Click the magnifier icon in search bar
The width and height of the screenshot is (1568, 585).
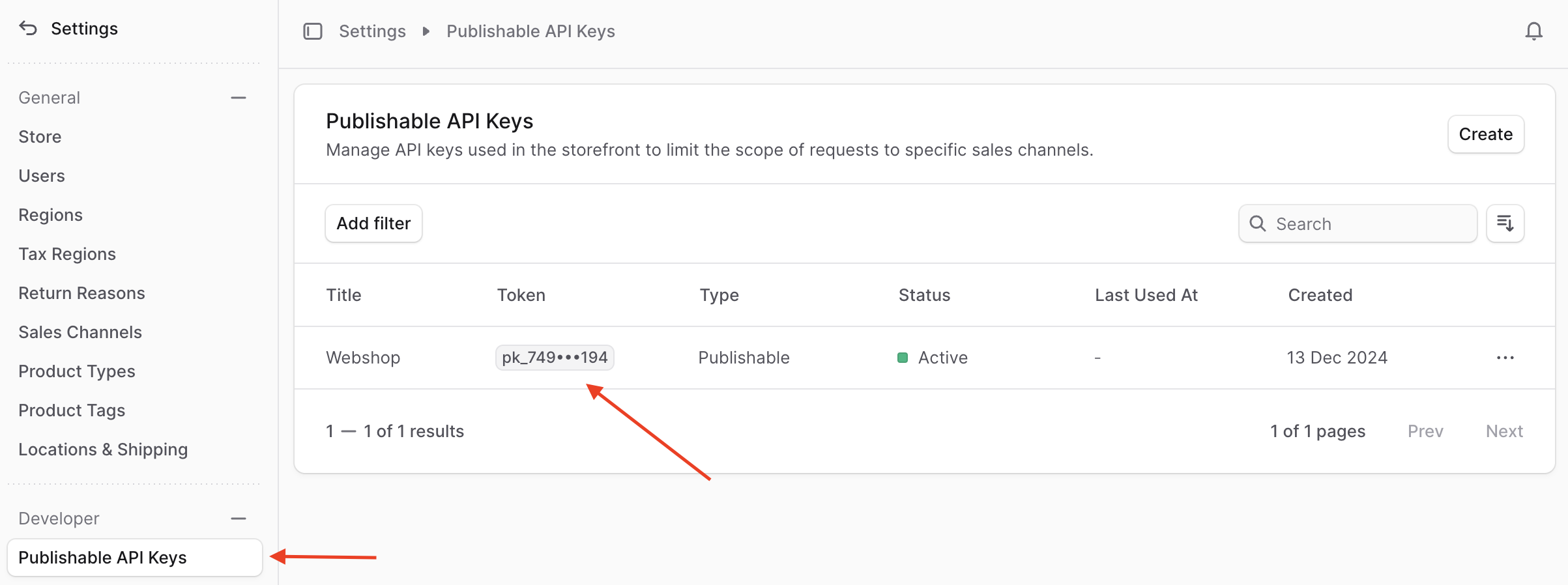(1258, 223)
